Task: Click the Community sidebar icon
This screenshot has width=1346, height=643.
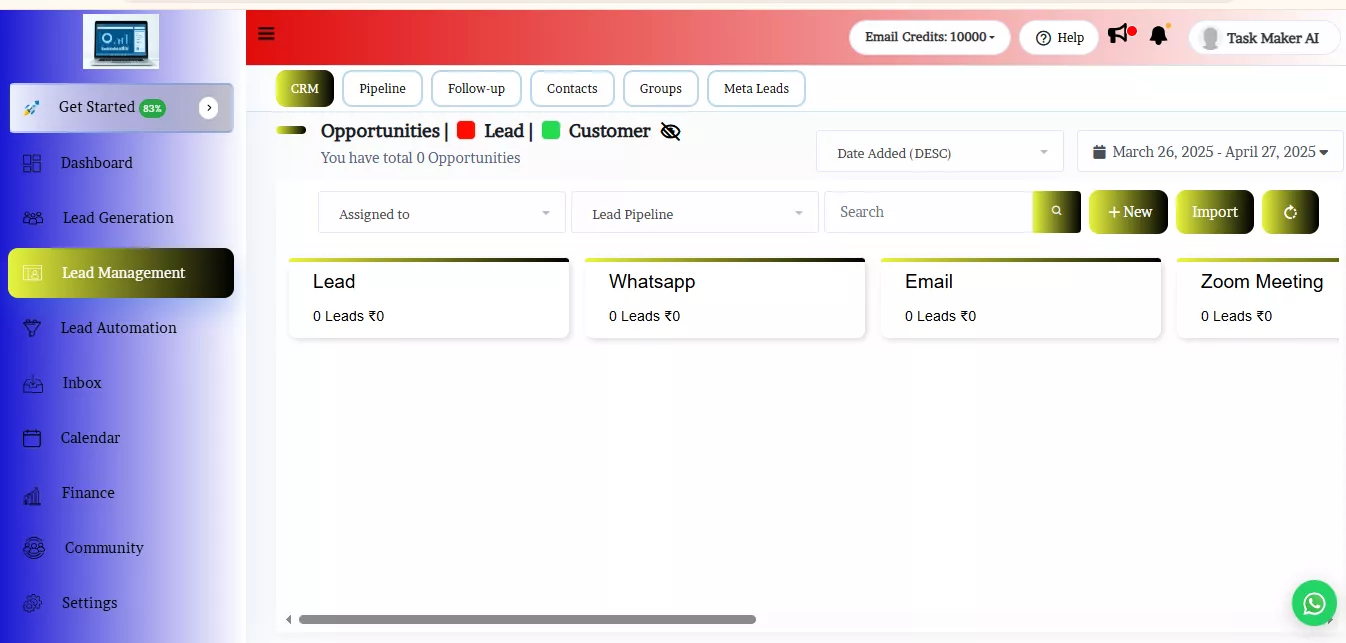Action: [x=34, y=548]
